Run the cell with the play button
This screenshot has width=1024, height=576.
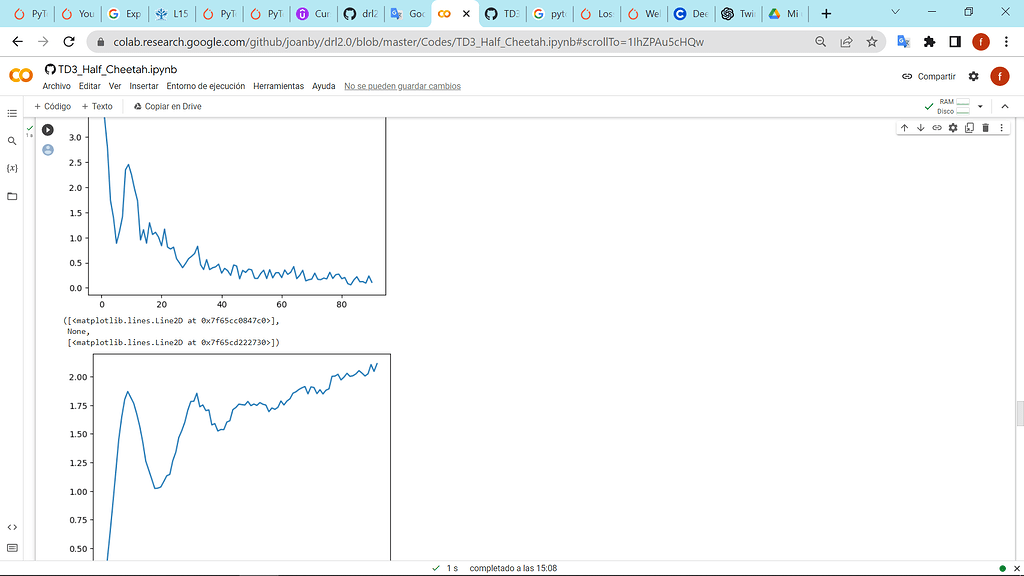pyautogui.click(x=47, y=130)
